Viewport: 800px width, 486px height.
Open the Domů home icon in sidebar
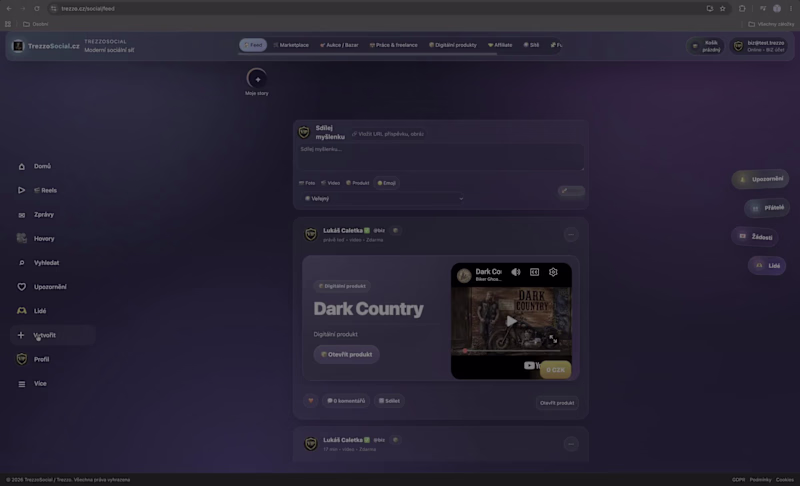click(x=21, y=167)
